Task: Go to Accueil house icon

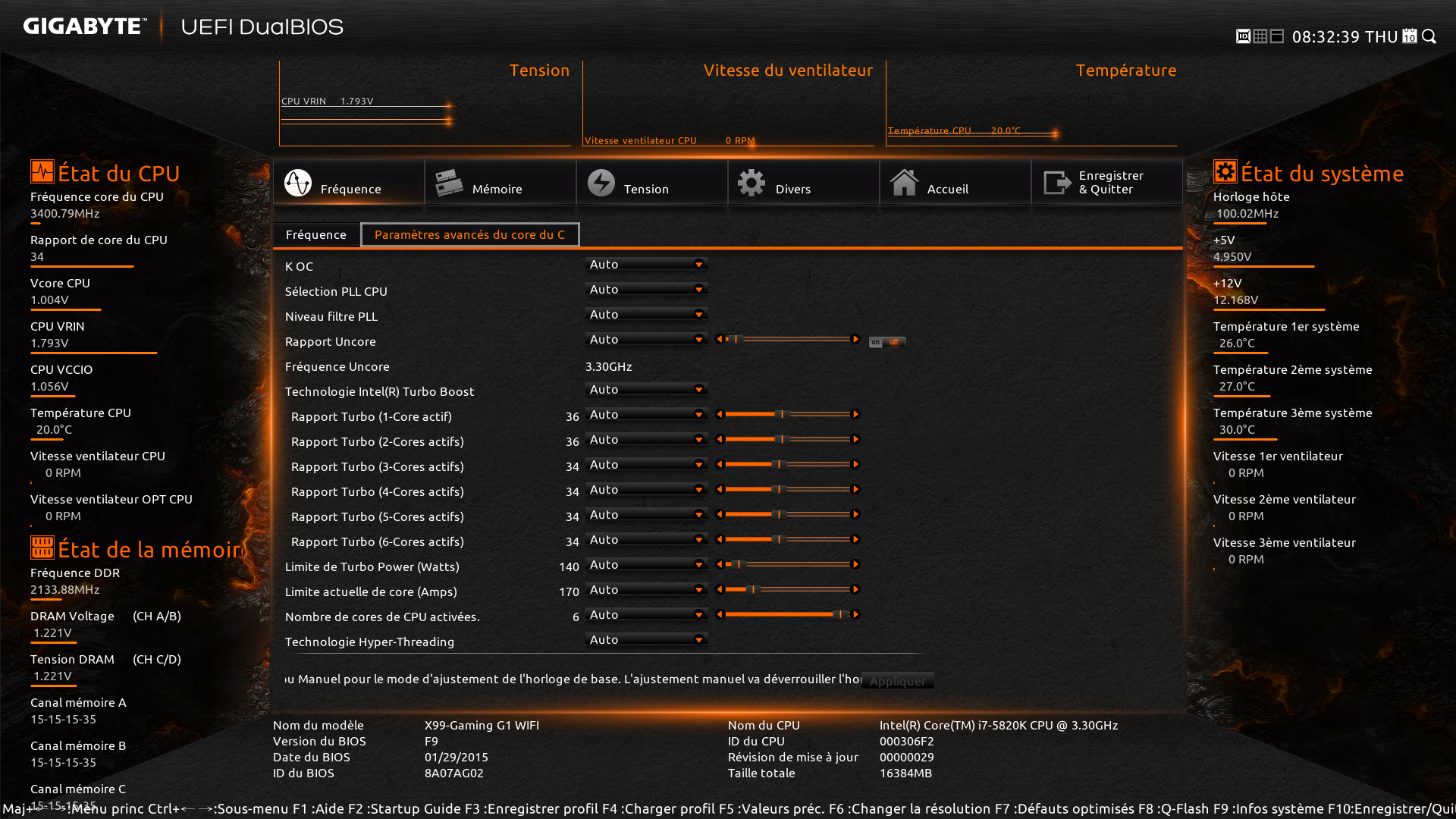Action: (904, 183)
